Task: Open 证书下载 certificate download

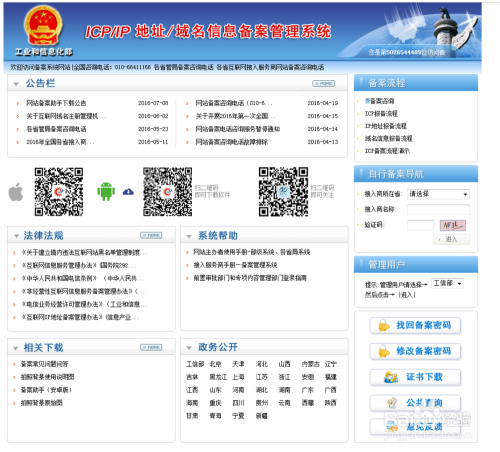Action: (415, 377)
